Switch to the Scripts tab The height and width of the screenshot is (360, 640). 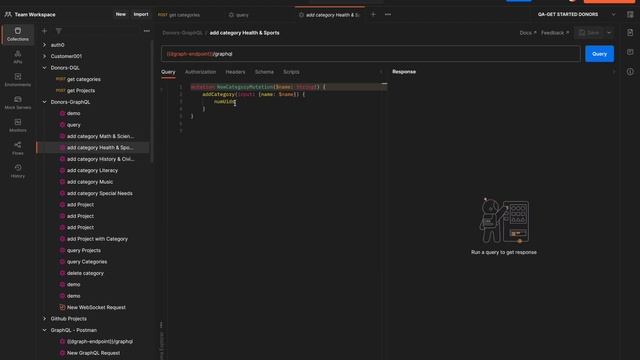point(291,72)
